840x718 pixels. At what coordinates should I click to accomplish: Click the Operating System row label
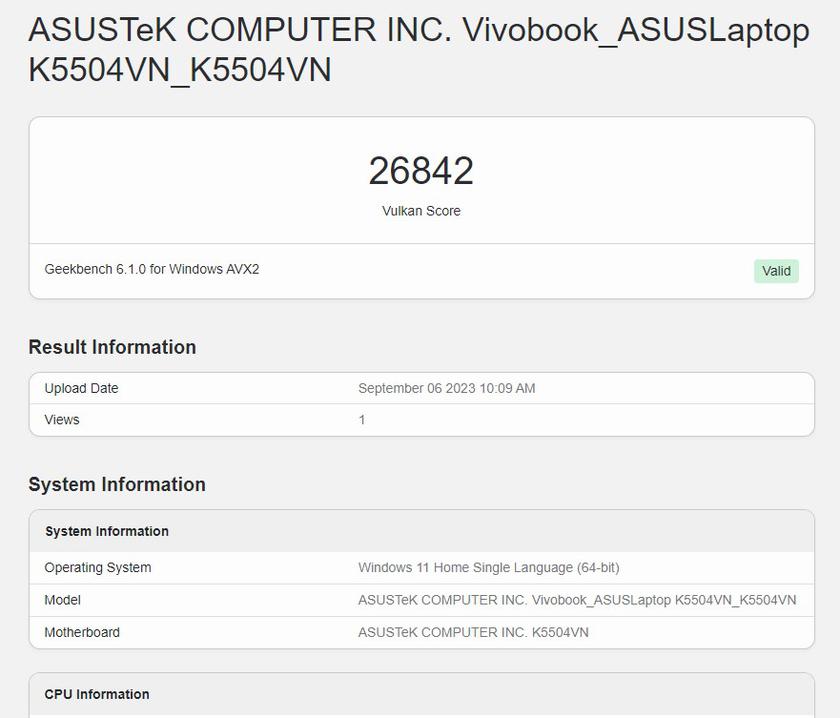coord(98,568)
